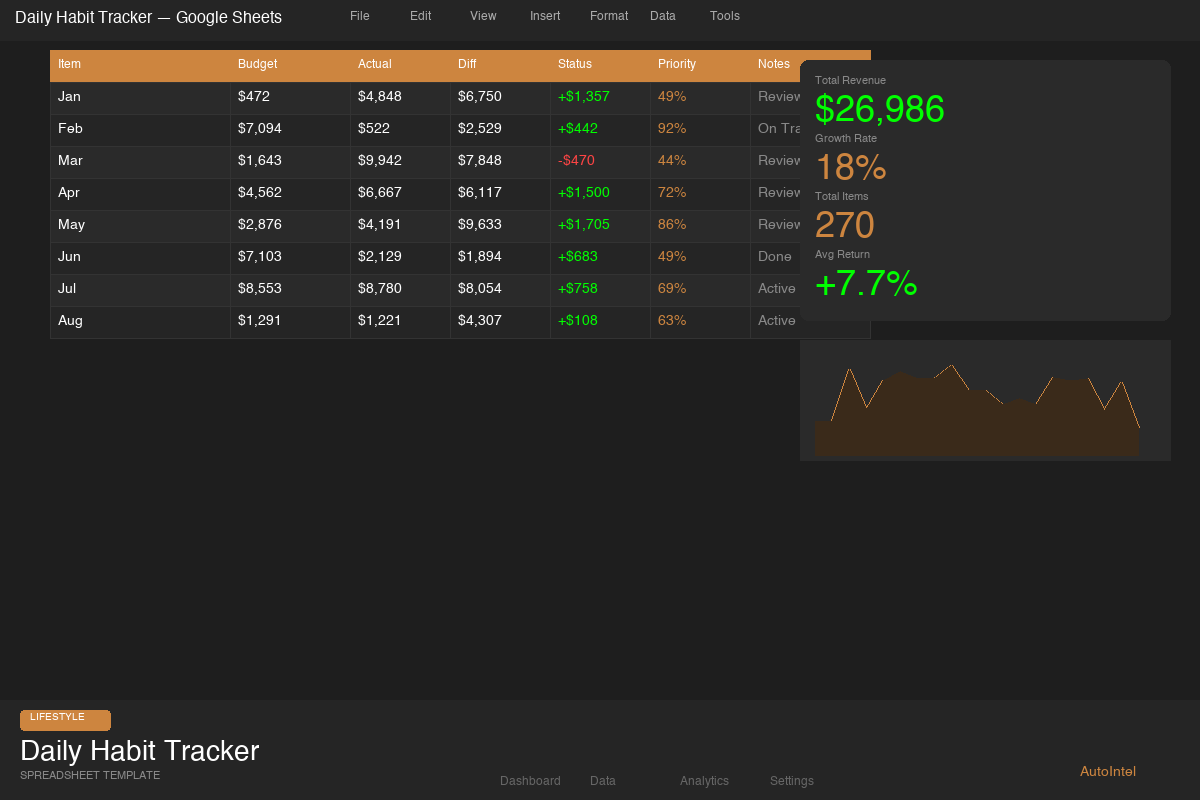The width and height of the screenshot is (1200, 800).
Task: Switch to the Settings tab
Action: [792, 781]
